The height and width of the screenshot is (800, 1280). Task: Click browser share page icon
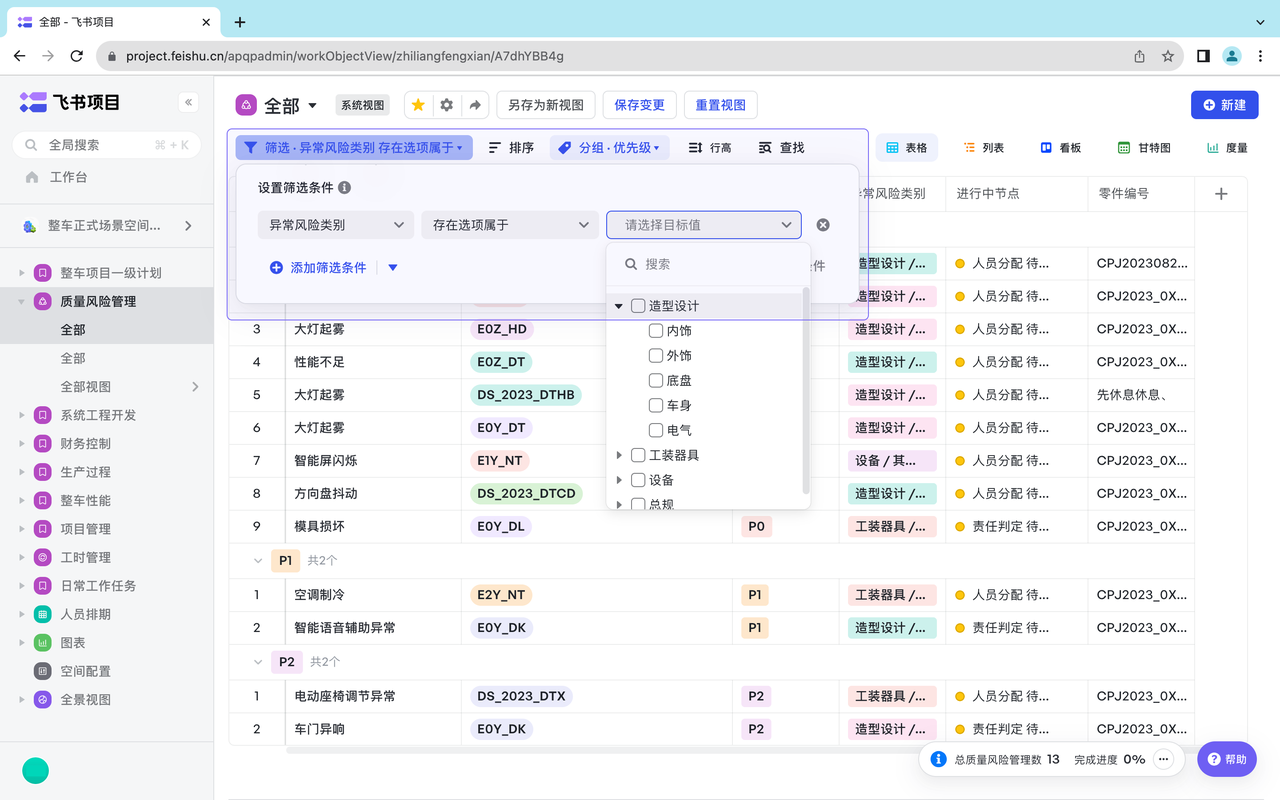coord(1139,56)
